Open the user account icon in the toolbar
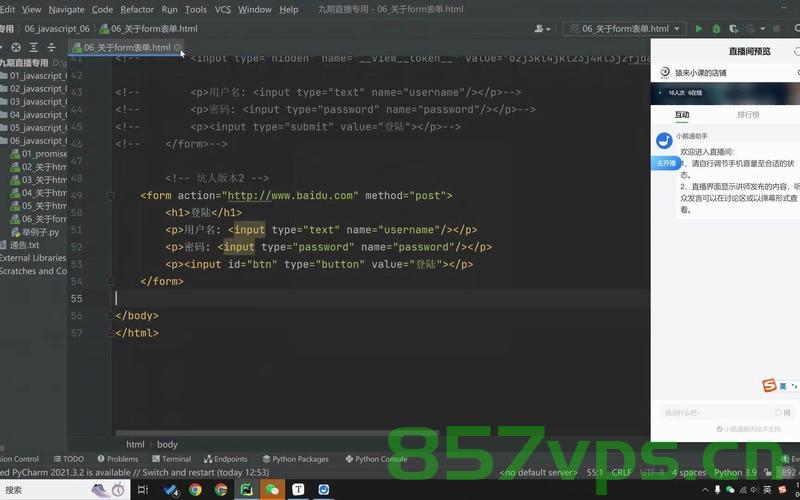 pyautogui.click(x=541, y=29)
